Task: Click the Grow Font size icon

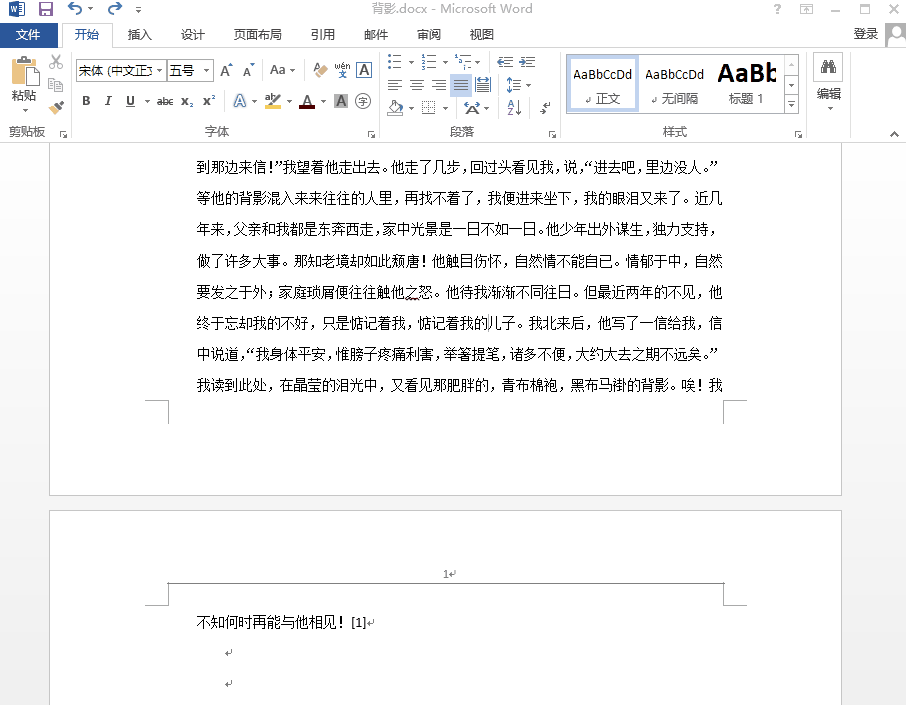Action: click(x=226, y=70)
